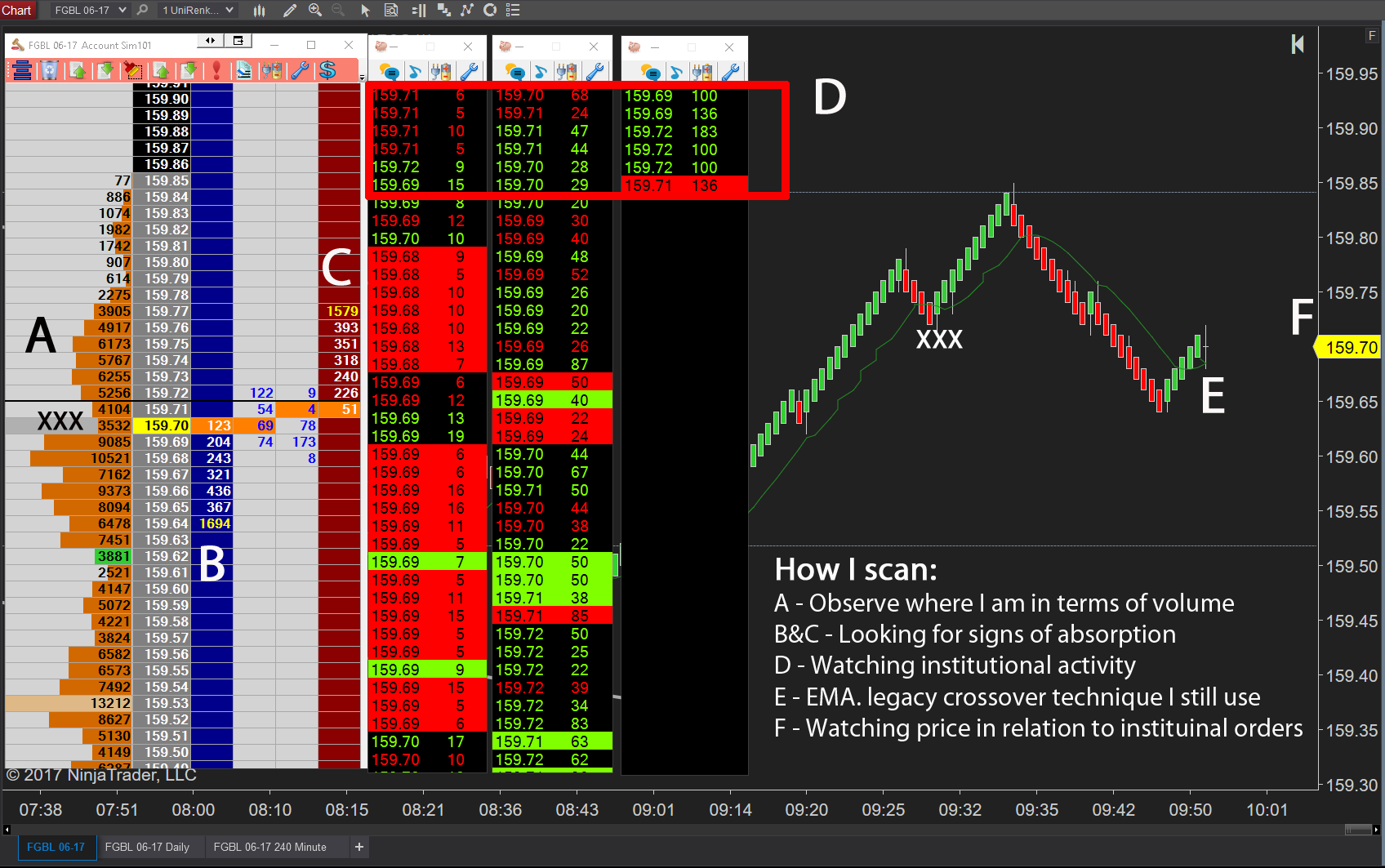This screenshot has width=1385, height=868.
Task: Click the chart scrollbar right arrow
Action: coord(1376,830)
